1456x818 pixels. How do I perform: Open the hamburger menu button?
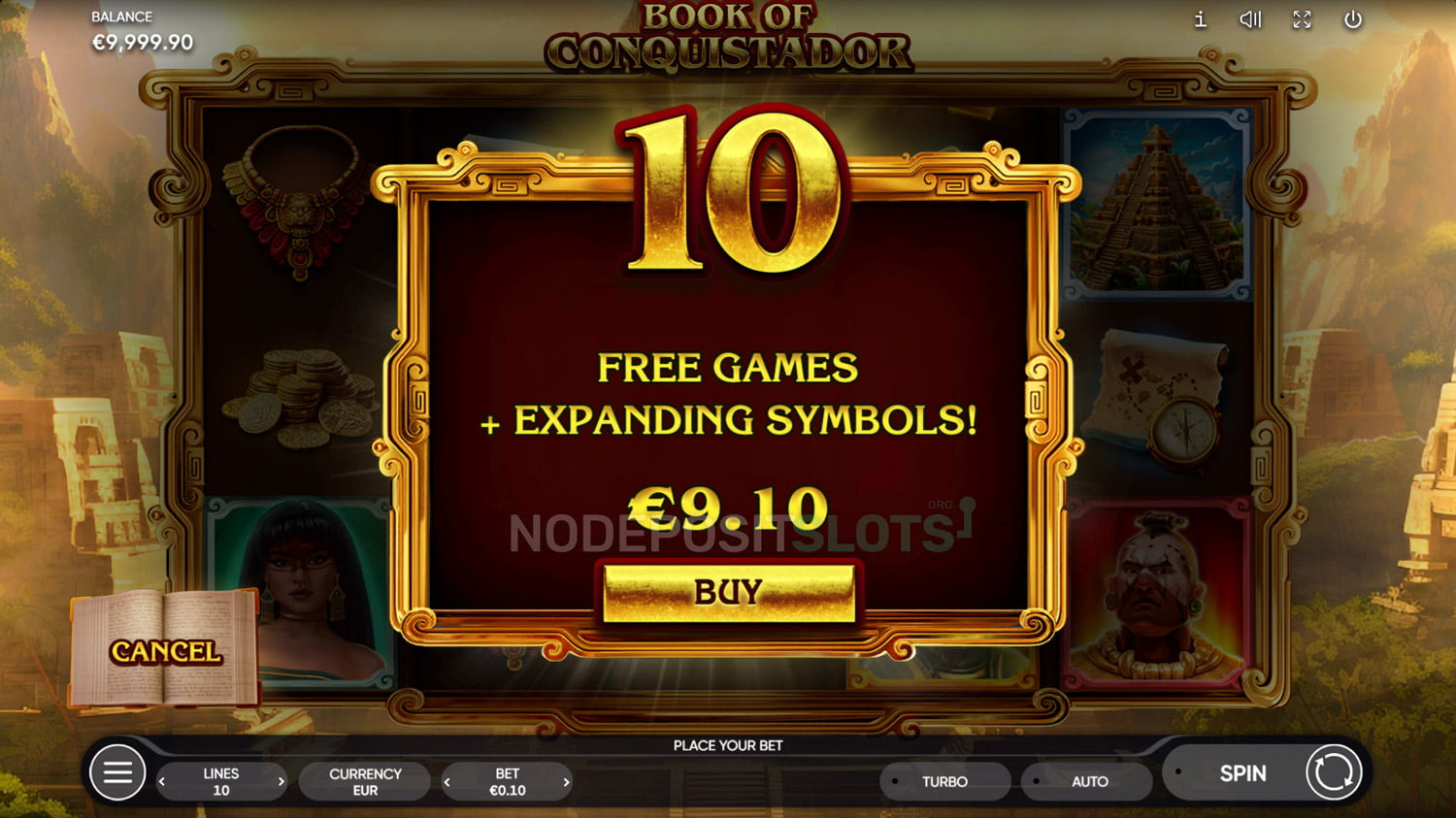[x=117, y=772]
